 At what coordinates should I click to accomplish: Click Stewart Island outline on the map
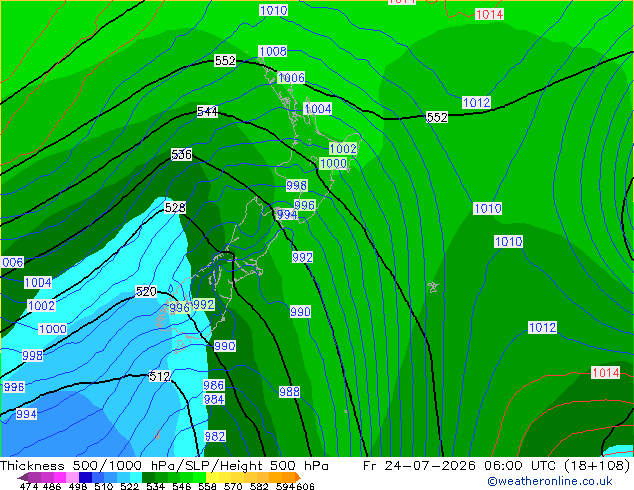coord(181,347)
